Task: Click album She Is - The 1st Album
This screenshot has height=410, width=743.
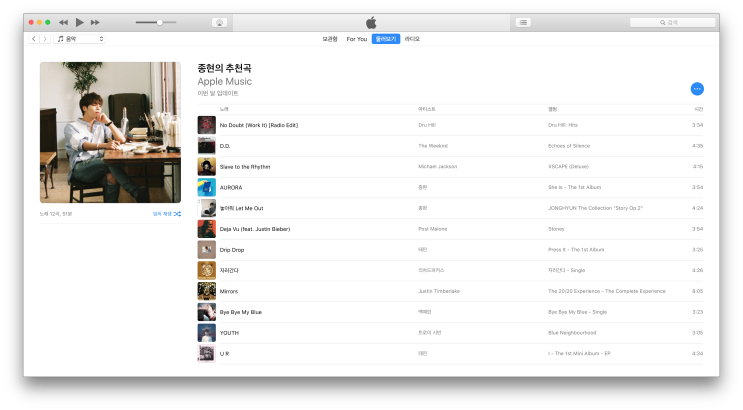Action: pos(575,187)
